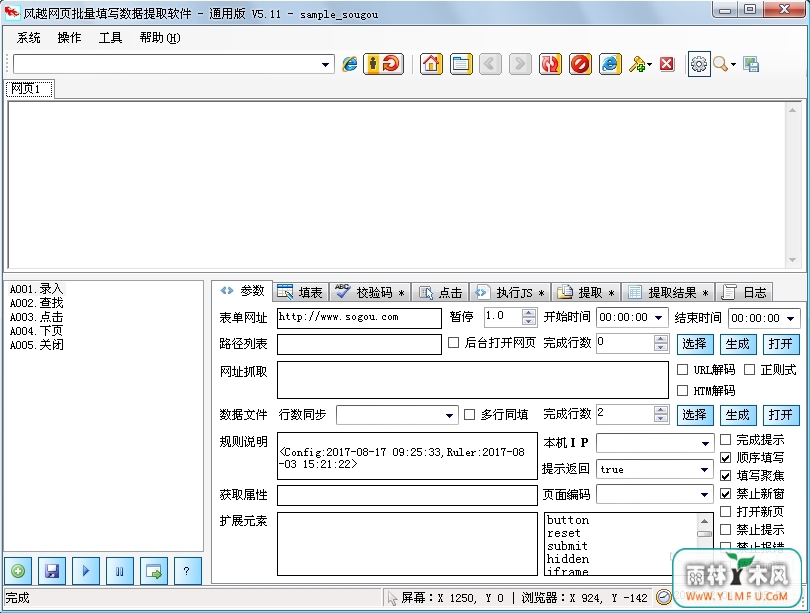The height and width of the screenshot is (613, 810).
Task: Click 生成 button in the 数据文件 row
Action: [x=738, y=415]
